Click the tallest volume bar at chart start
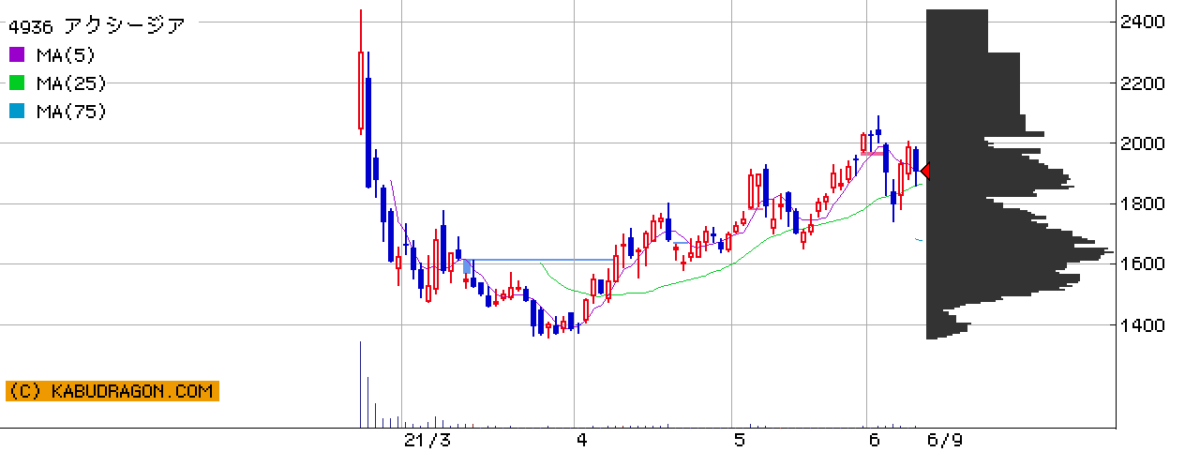The width and height of the screenshot is (1200, 452). tap(360, 384)
